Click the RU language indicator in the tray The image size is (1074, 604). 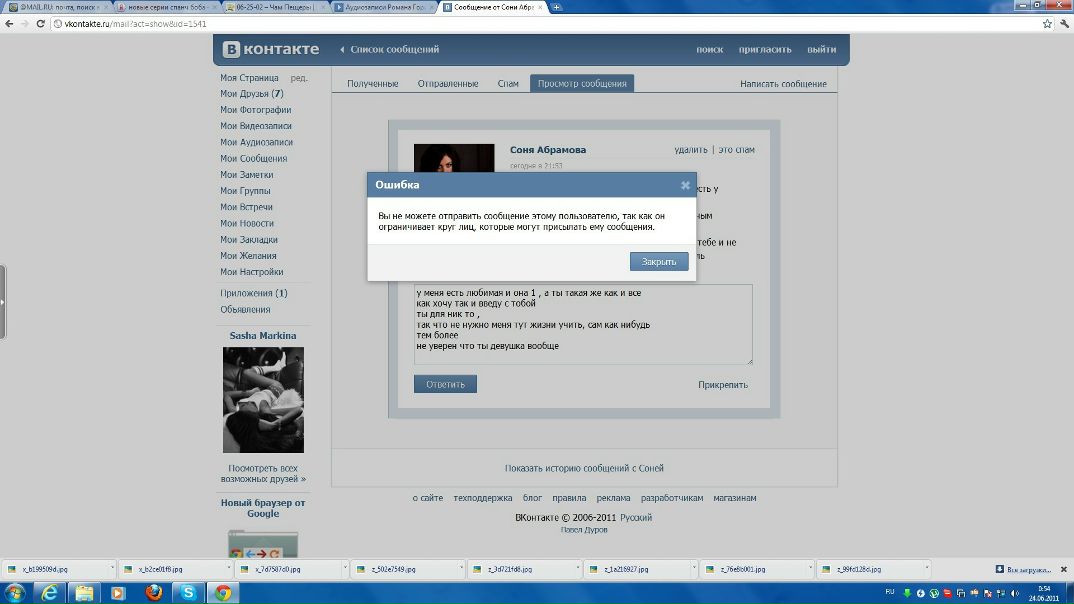pyautogui.click(x=890, y=592)
